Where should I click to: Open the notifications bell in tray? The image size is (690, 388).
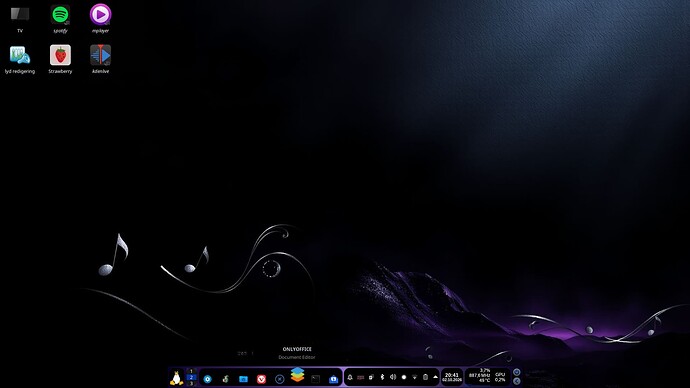[350, 377]
